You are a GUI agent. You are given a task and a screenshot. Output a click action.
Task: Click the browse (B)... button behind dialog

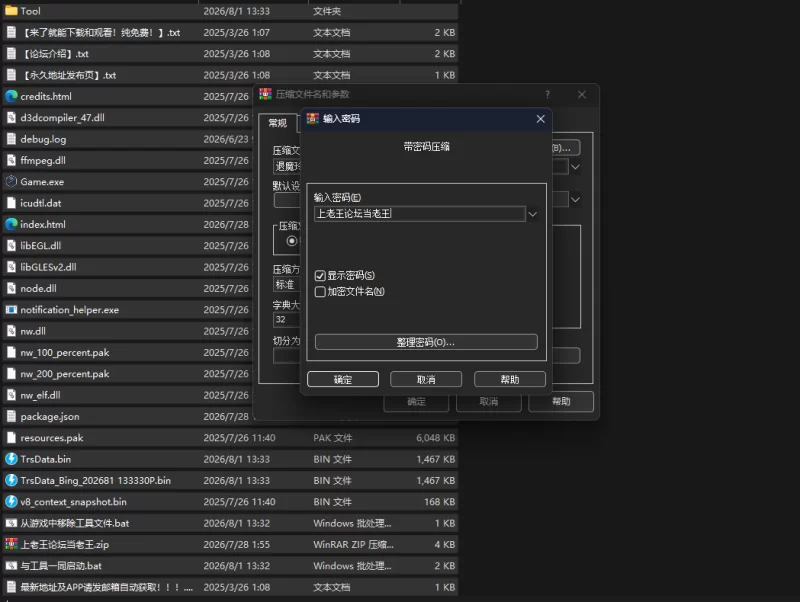[x=565, y=148]
